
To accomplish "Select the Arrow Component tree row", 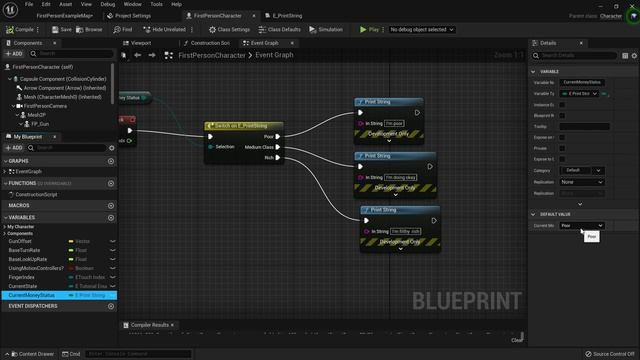I will 61,88.
